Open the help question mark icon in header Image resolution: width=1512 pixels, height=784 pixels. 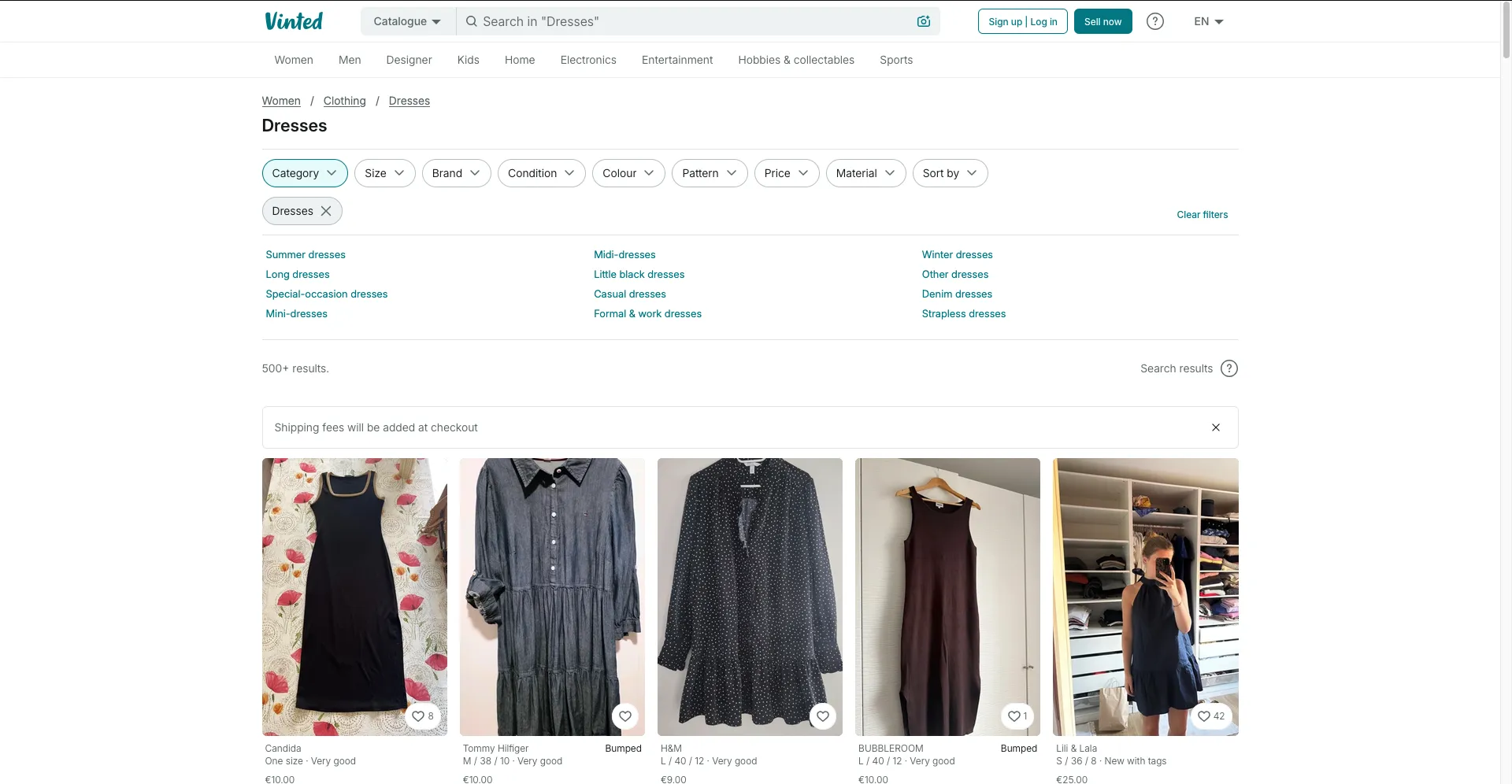coord(1155,21)
